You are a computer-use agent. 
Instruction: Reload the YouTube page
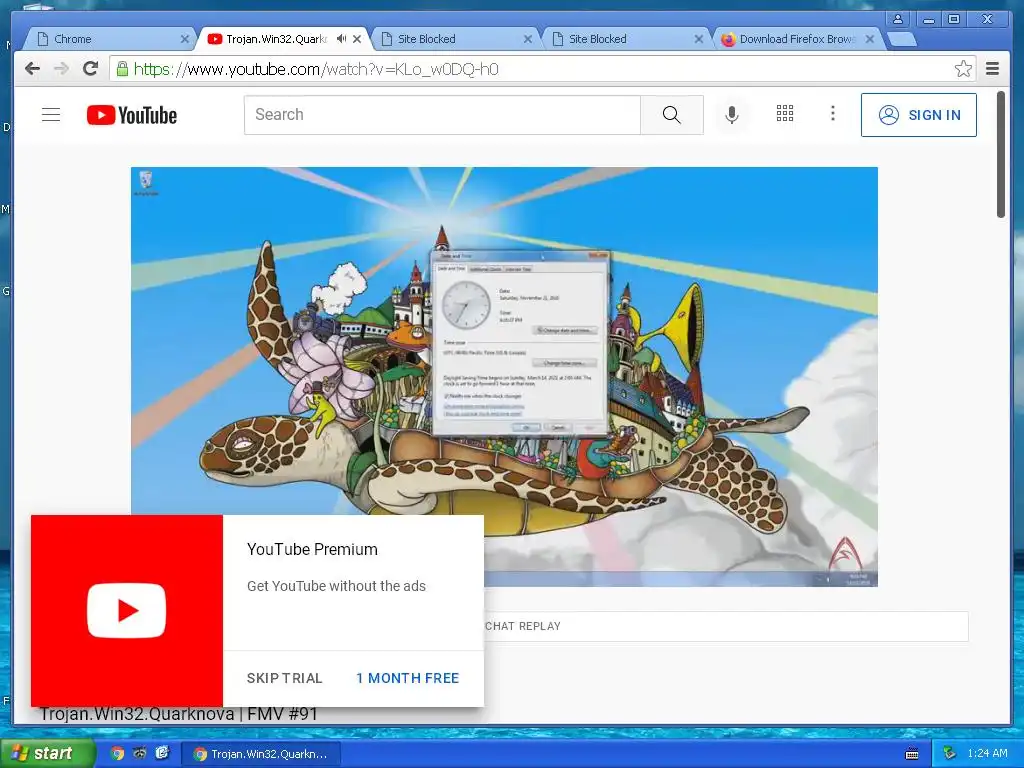point(90,69)
